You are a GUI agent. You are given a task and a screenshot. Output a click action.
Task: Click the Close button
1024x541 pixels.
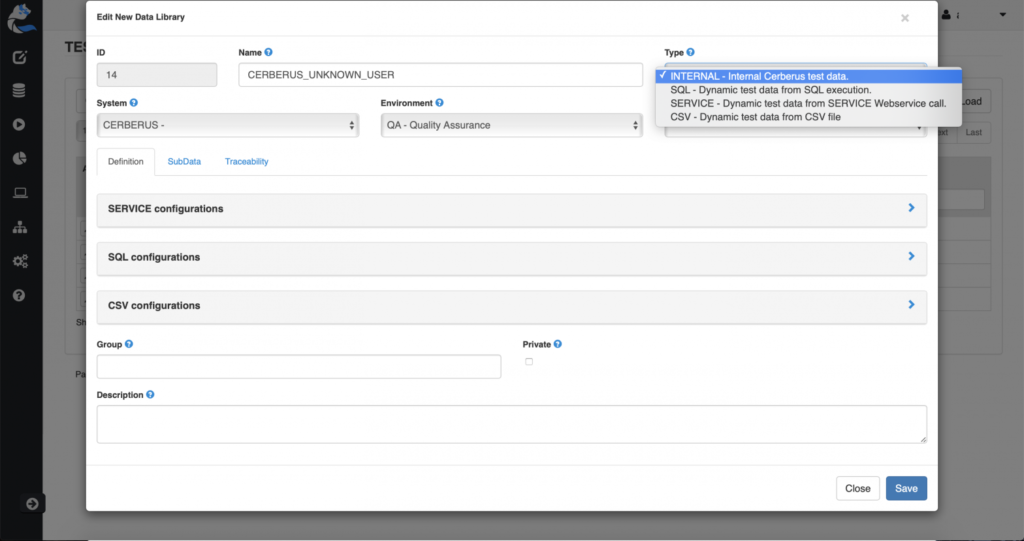click(x=857, y=488)
